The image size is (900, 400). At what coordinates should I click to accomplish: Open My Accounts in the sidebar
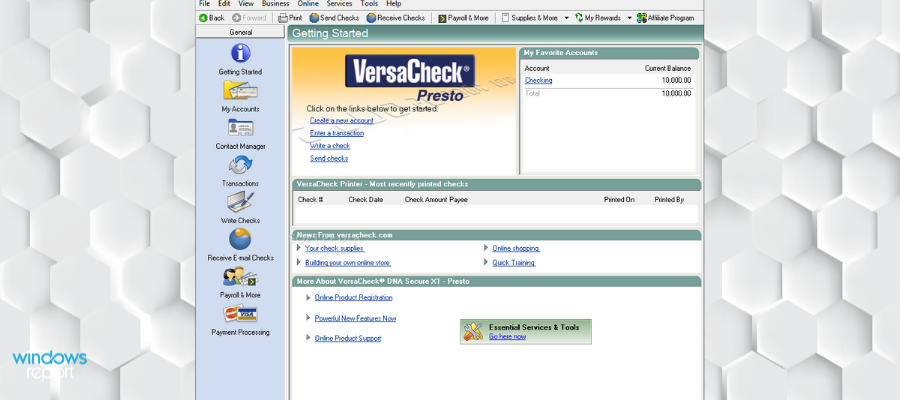coord(240,91)
